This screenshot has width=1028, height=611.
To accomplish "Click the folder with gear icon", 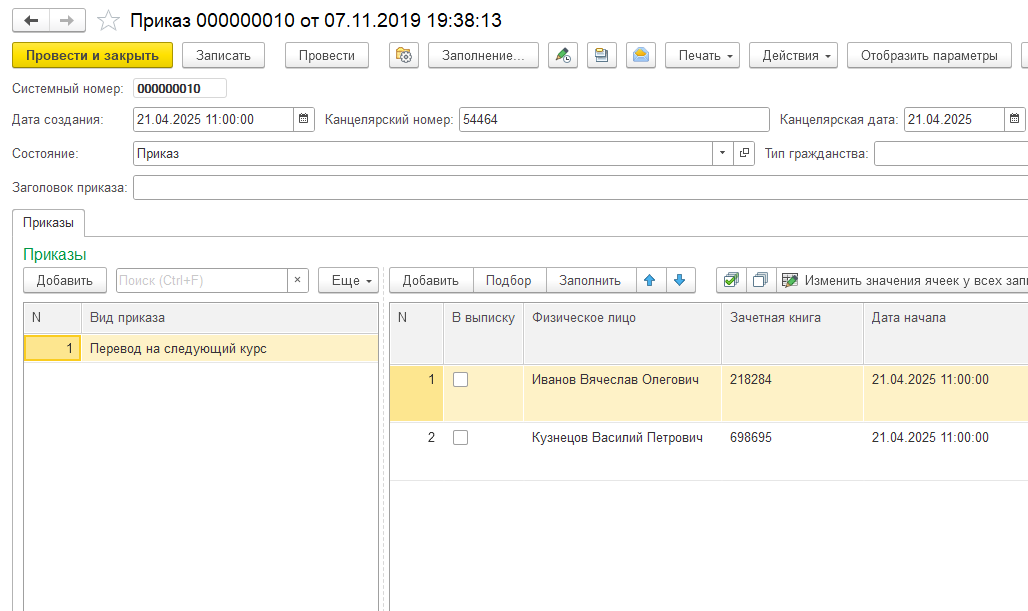I will (x=404, y=56).
